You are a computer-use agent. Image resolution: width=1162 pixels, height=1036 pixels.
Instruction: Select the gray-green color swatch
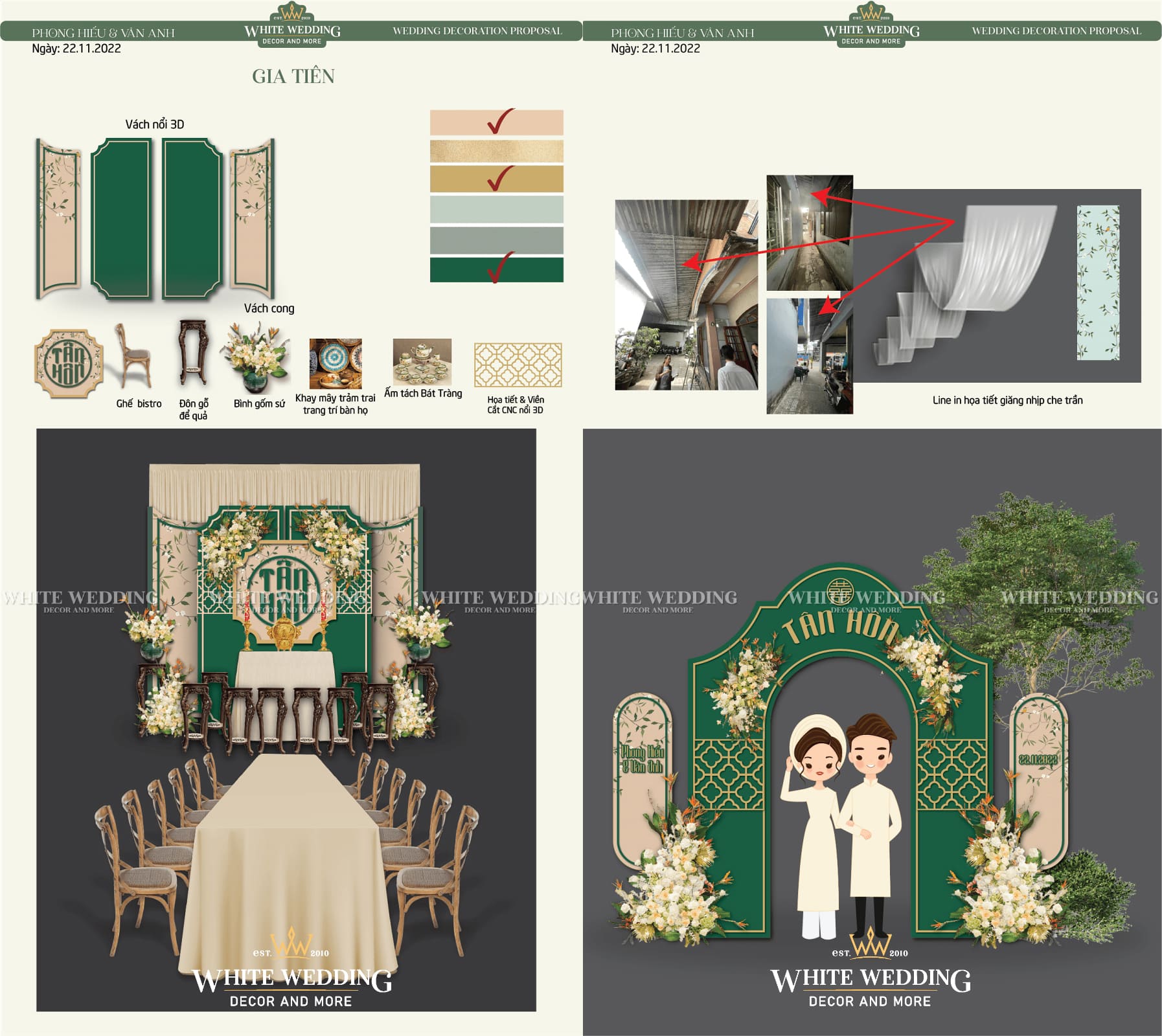496,240
